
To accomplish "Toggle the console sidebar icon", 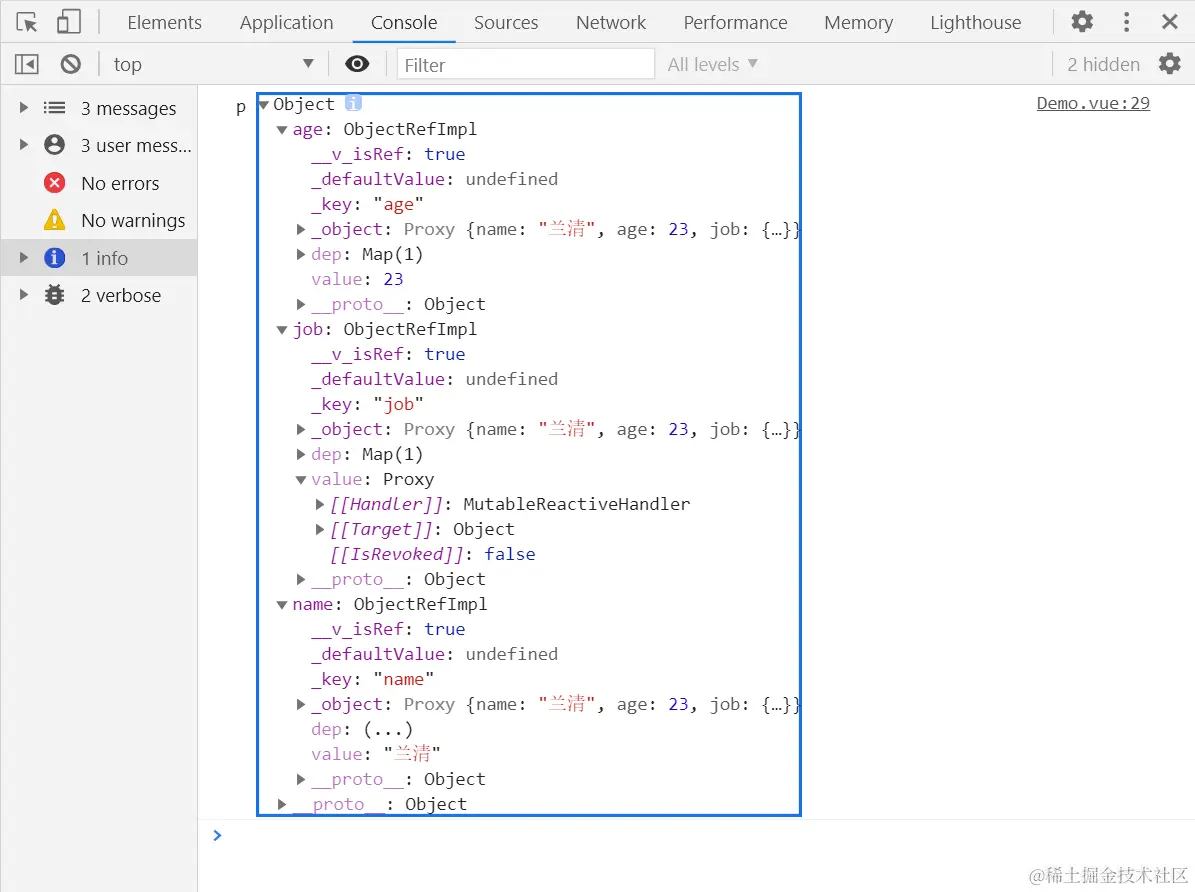I will (27, 64).
